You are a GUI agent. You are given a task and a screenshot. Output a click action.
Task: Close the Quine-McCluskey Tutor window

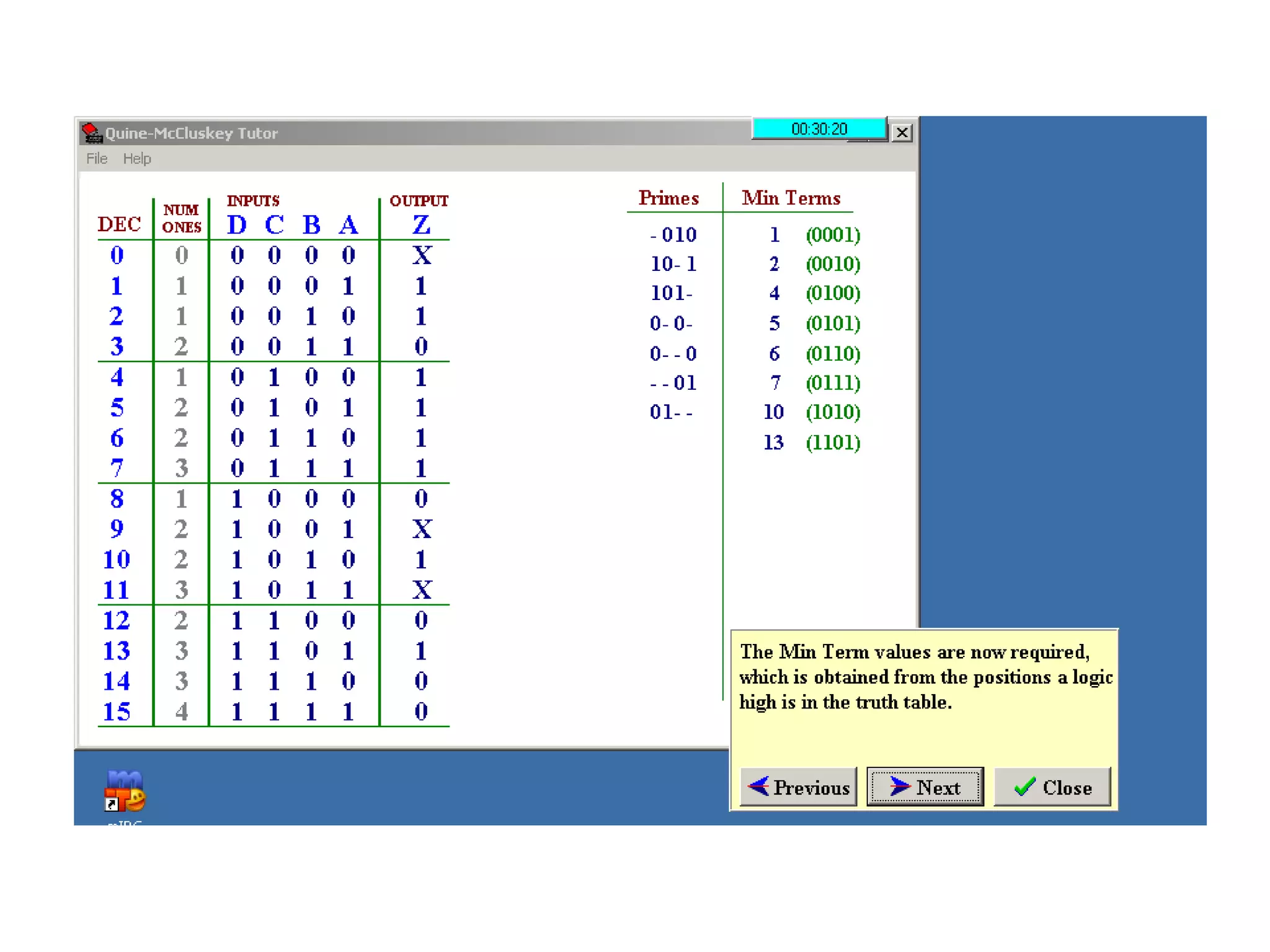point(902,133)
